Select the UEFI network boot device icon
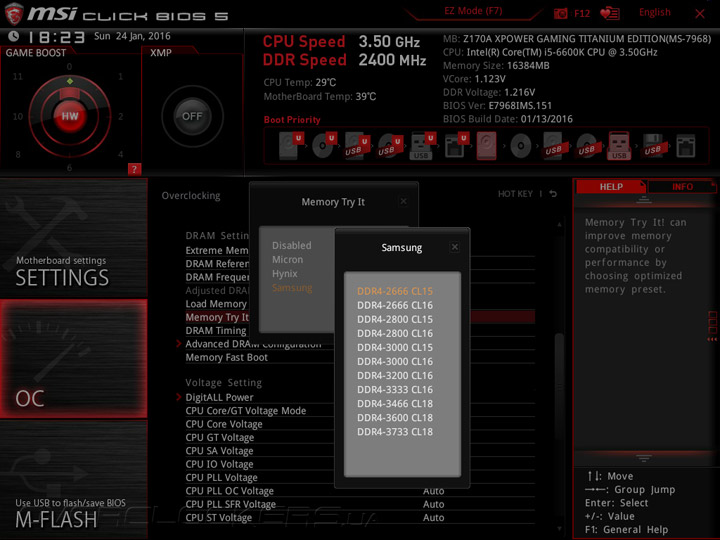The image size is (720, 540). pyautogui.click(x=456, y=146)
